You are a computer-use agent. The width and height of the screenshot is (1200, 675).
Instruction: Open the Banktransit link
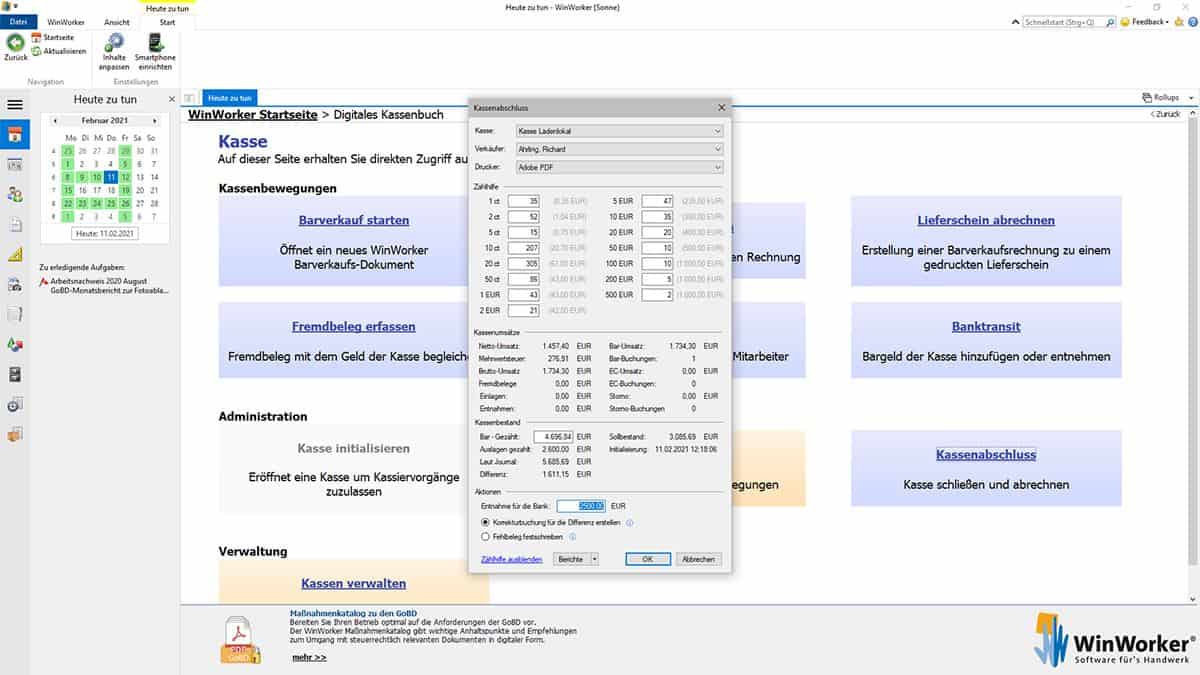[x=986, y=326]
